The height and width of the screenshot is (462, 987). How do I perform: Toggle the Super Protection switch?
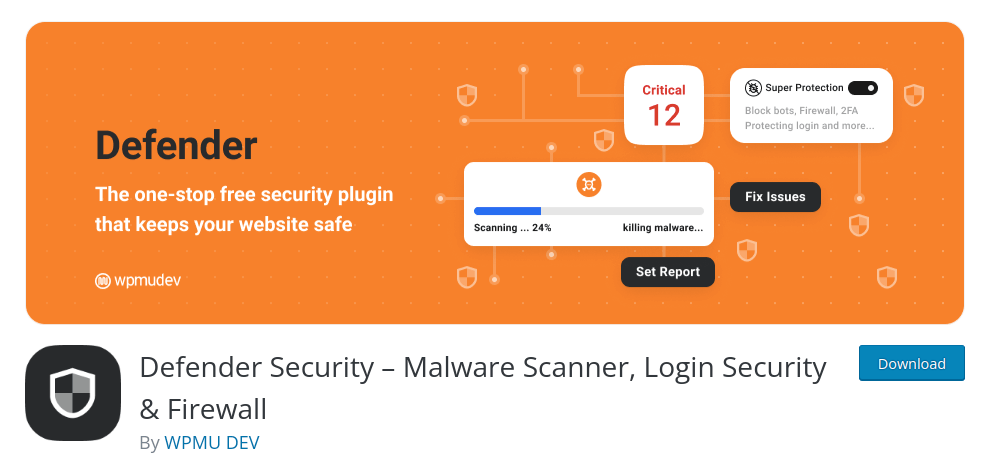pos(862,88)
